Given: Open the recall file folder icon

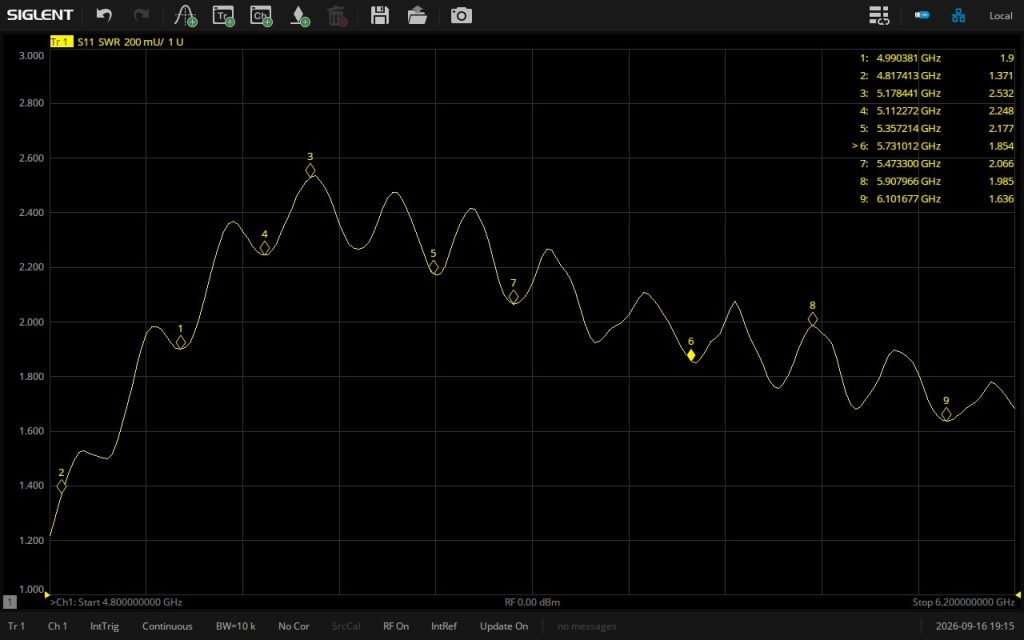Looking at the screenshot, I should (x=417, y=15).
